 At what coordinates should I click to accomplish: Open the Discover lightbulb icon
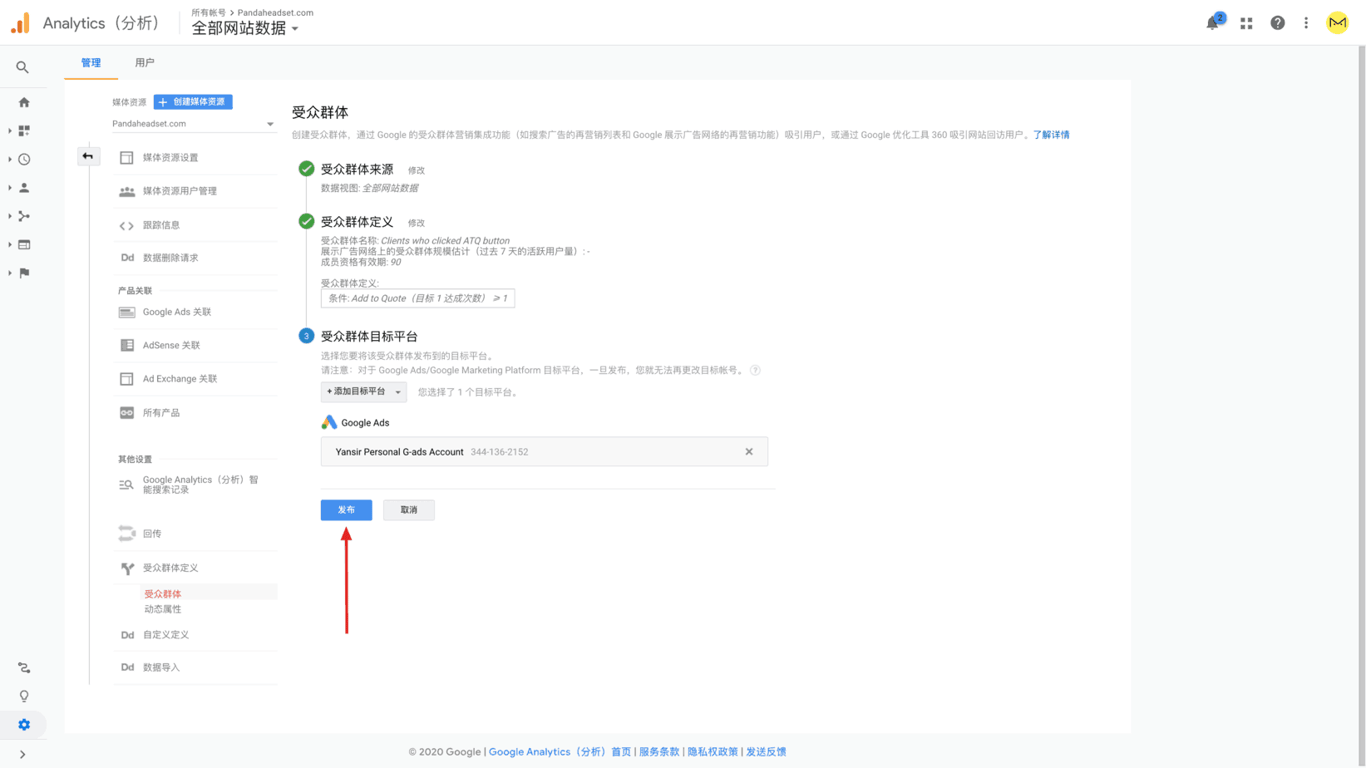point(24,696)
